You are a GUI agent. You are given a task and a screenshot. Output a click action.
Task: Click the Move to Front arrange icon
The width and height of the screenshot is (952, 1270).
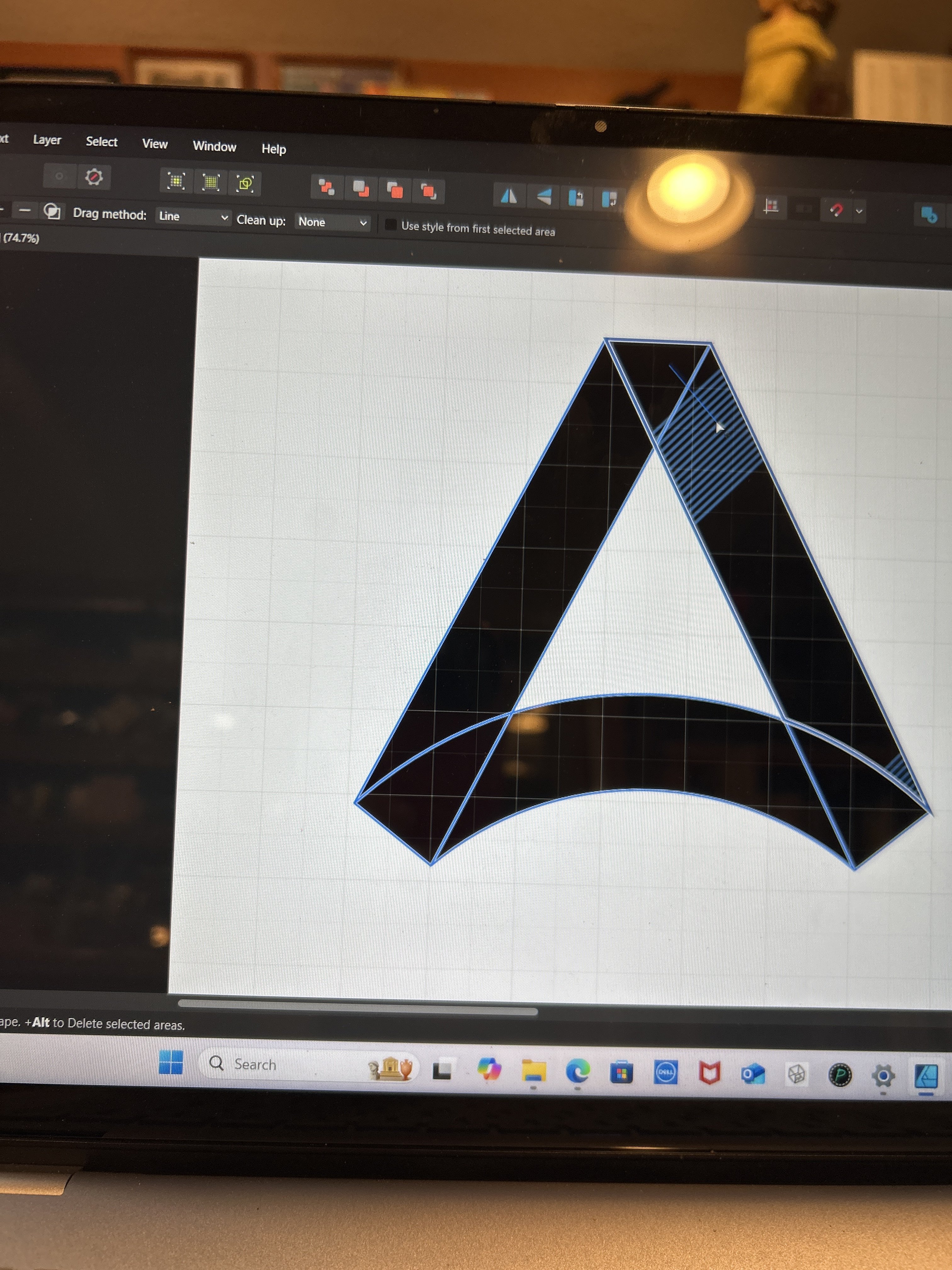click(x=429, y=191)
